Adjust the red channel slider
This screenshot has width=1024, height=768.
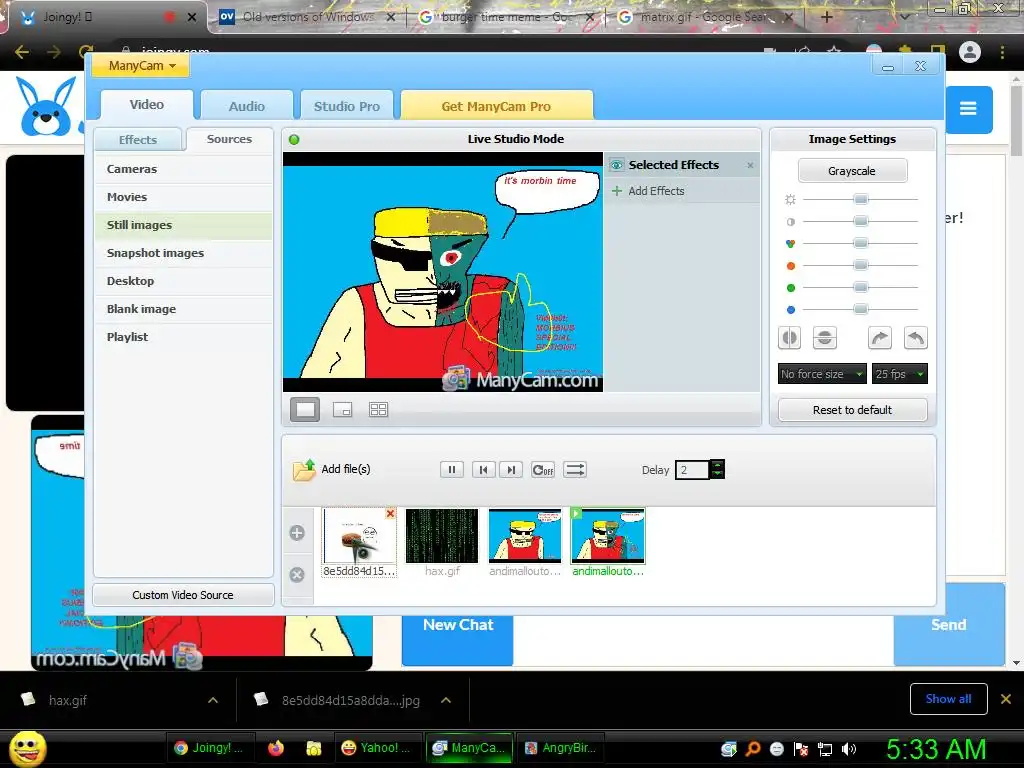pyautogui.click(x=861, y=265)
